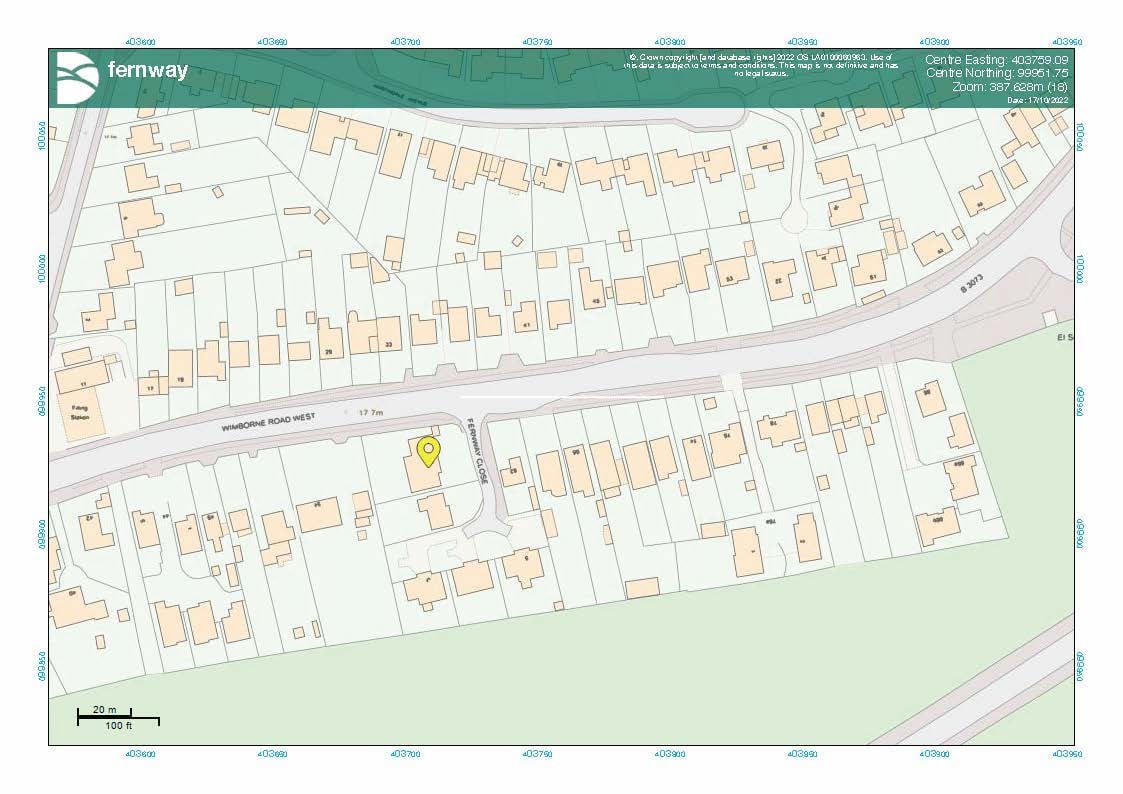Click the Zoom level readout text
This screenshot has height=794, width=1123.
point(1011,87)
